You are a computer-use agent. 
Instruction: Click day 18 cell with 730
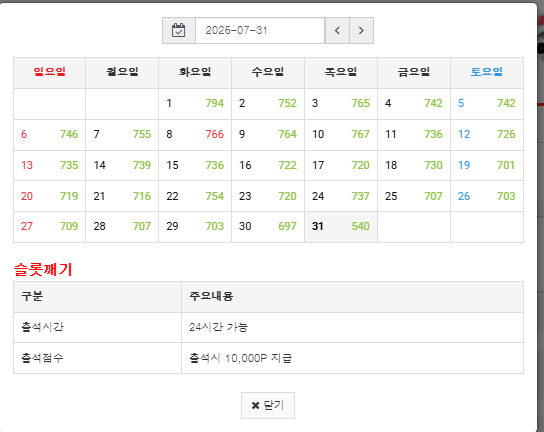click(x=414, y=166)
